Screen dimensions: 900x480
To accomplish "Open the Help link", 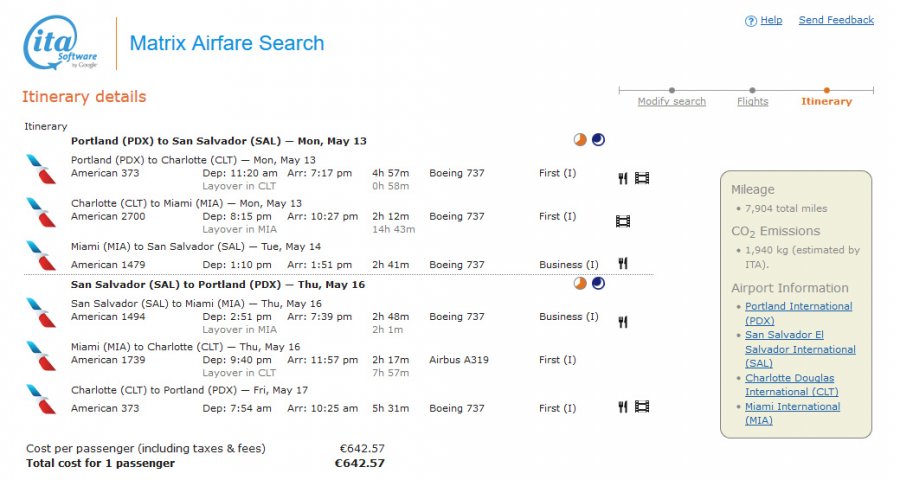I will point(771,20).
